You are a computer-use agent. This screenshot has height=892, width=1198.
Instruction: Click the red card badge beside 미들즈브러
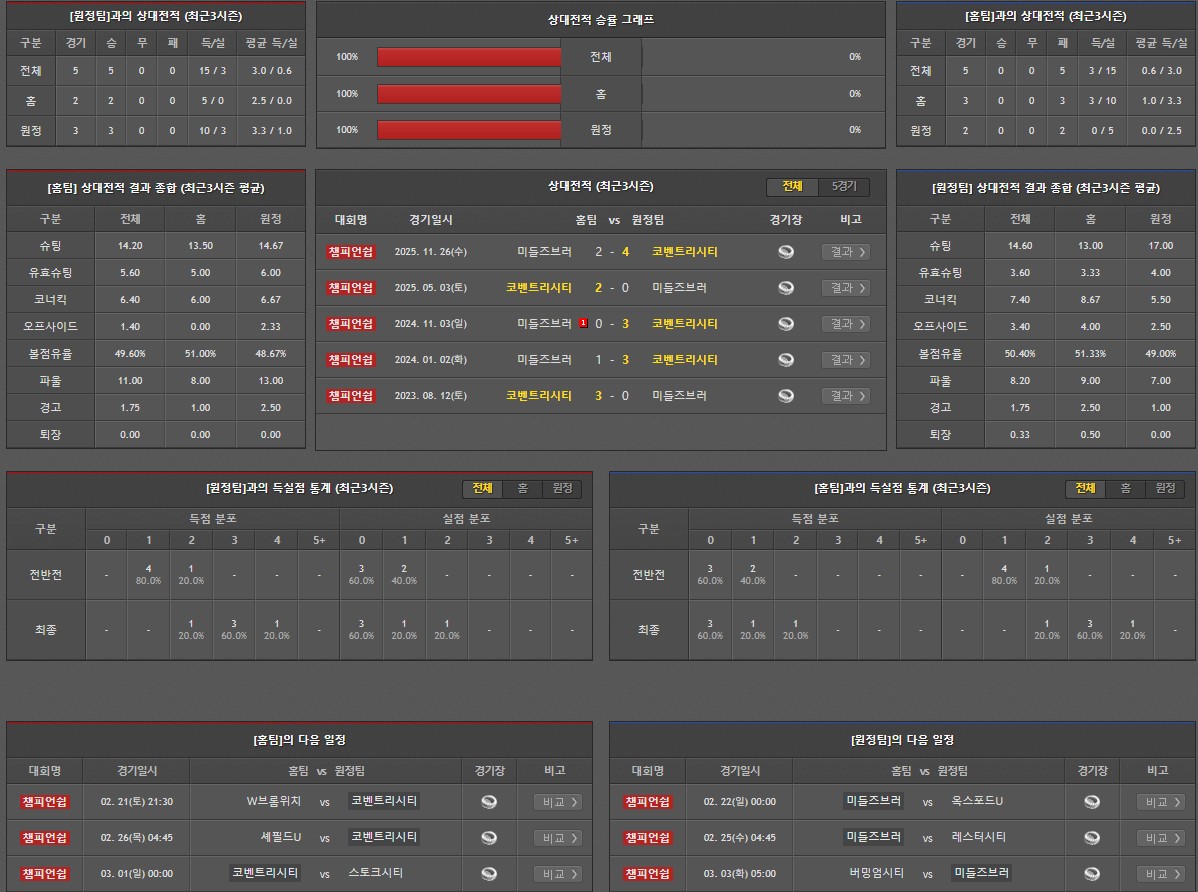pos(583,324)
